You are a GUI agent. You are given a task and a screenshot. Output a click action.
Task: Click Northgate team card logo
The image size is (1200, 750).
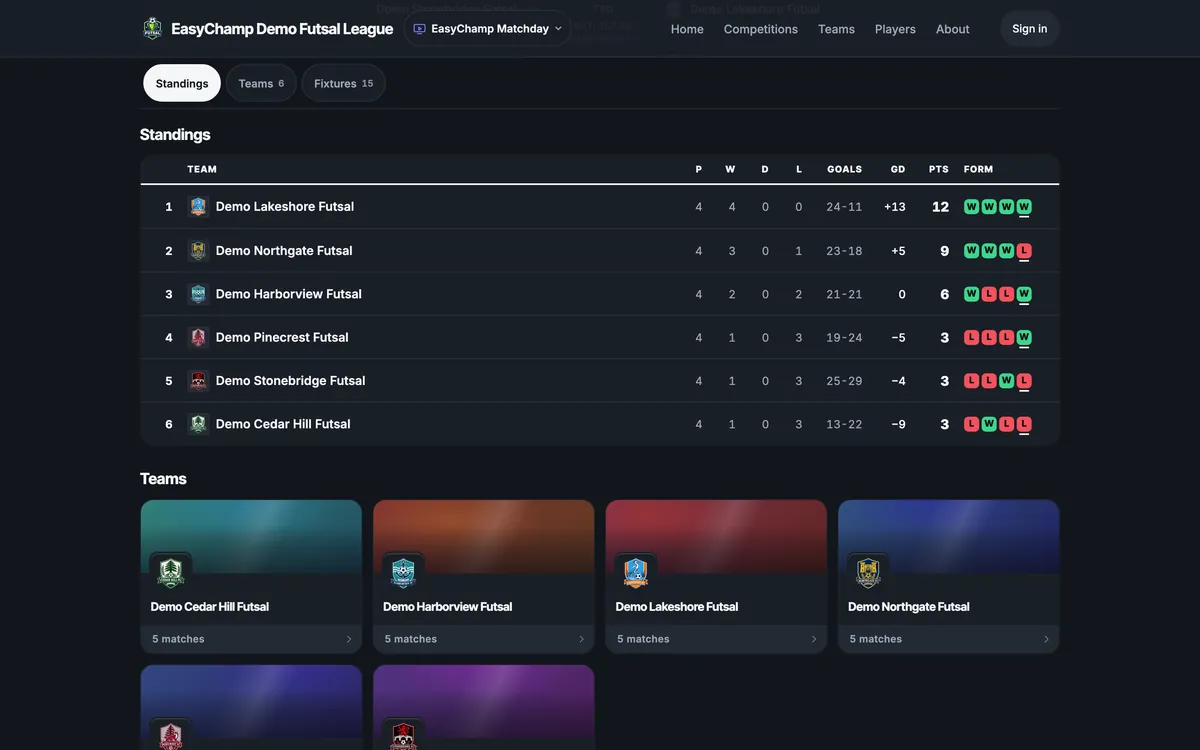click(x=868, y=573)
